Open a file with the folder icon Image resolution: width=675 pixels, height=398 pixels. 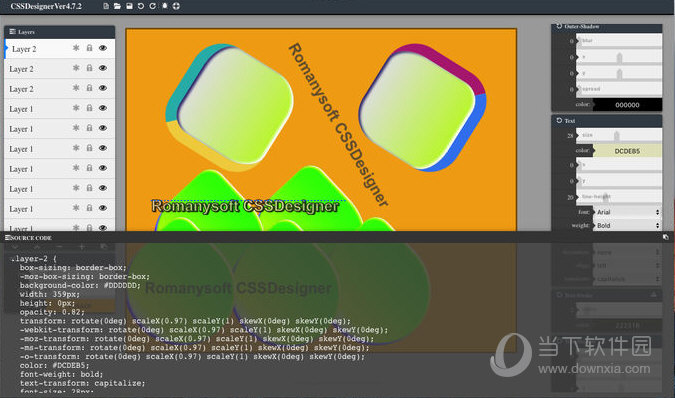pos(117,6)
